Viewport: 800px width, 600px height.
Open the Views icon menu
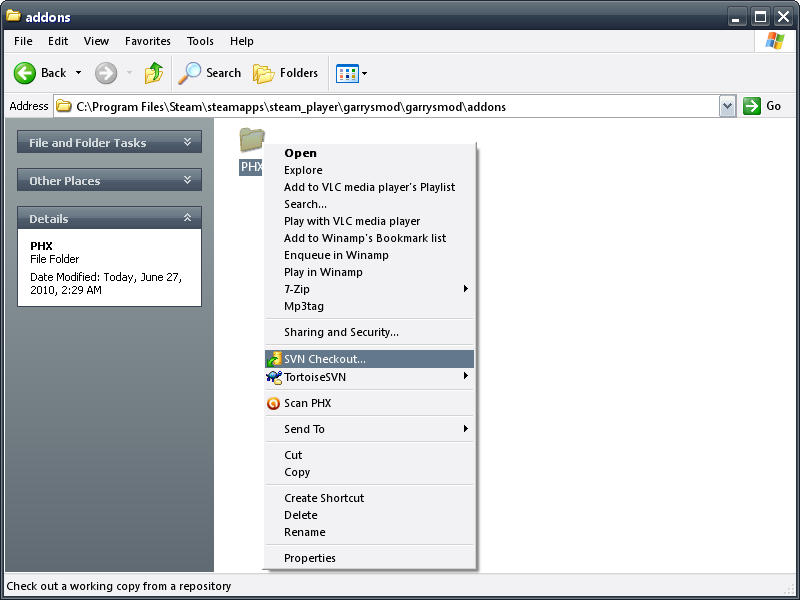347,73
